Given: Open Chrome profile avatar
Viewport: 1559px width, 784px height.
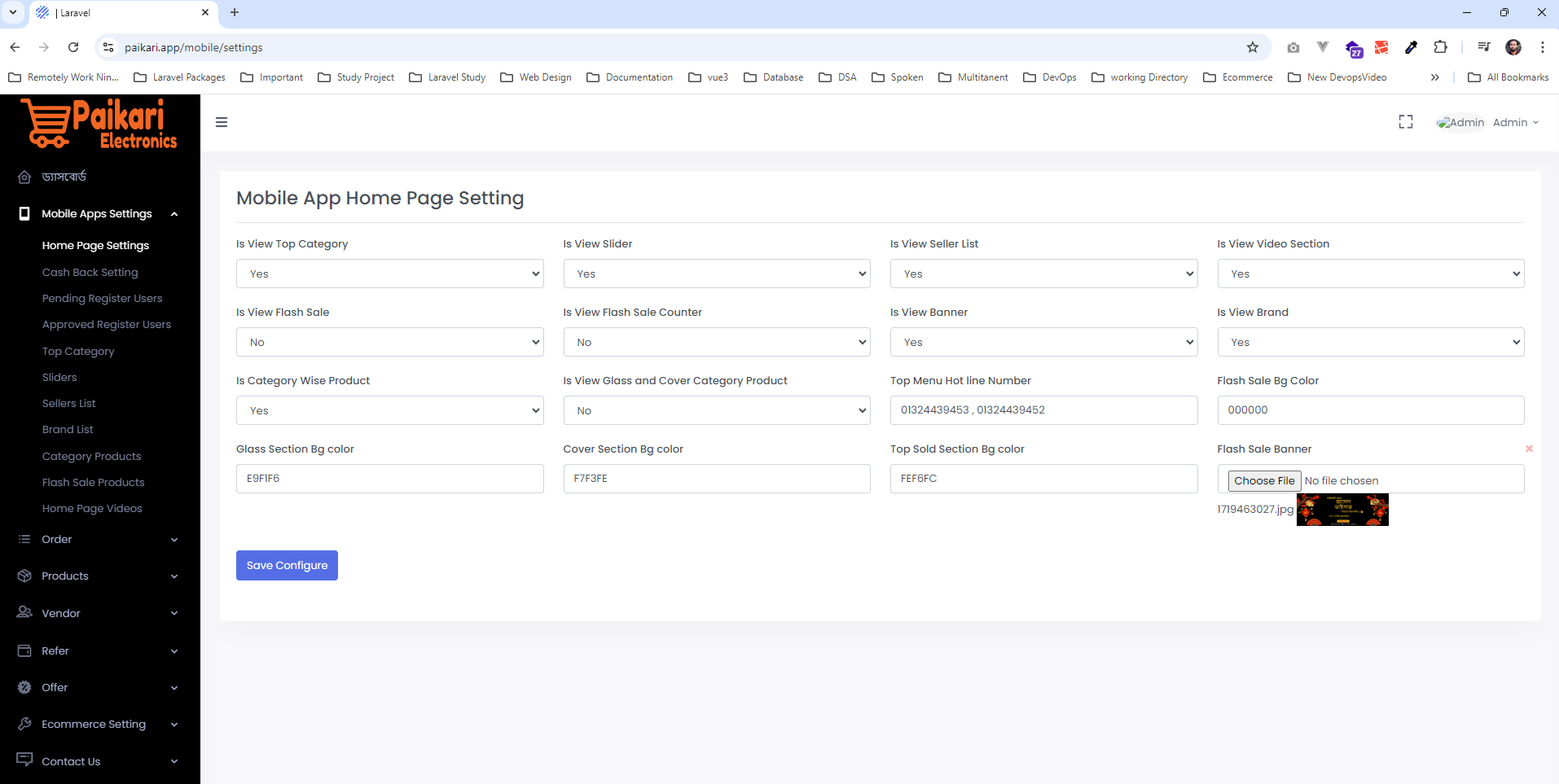Looking at the screenshot, I should coord(1513,47).
